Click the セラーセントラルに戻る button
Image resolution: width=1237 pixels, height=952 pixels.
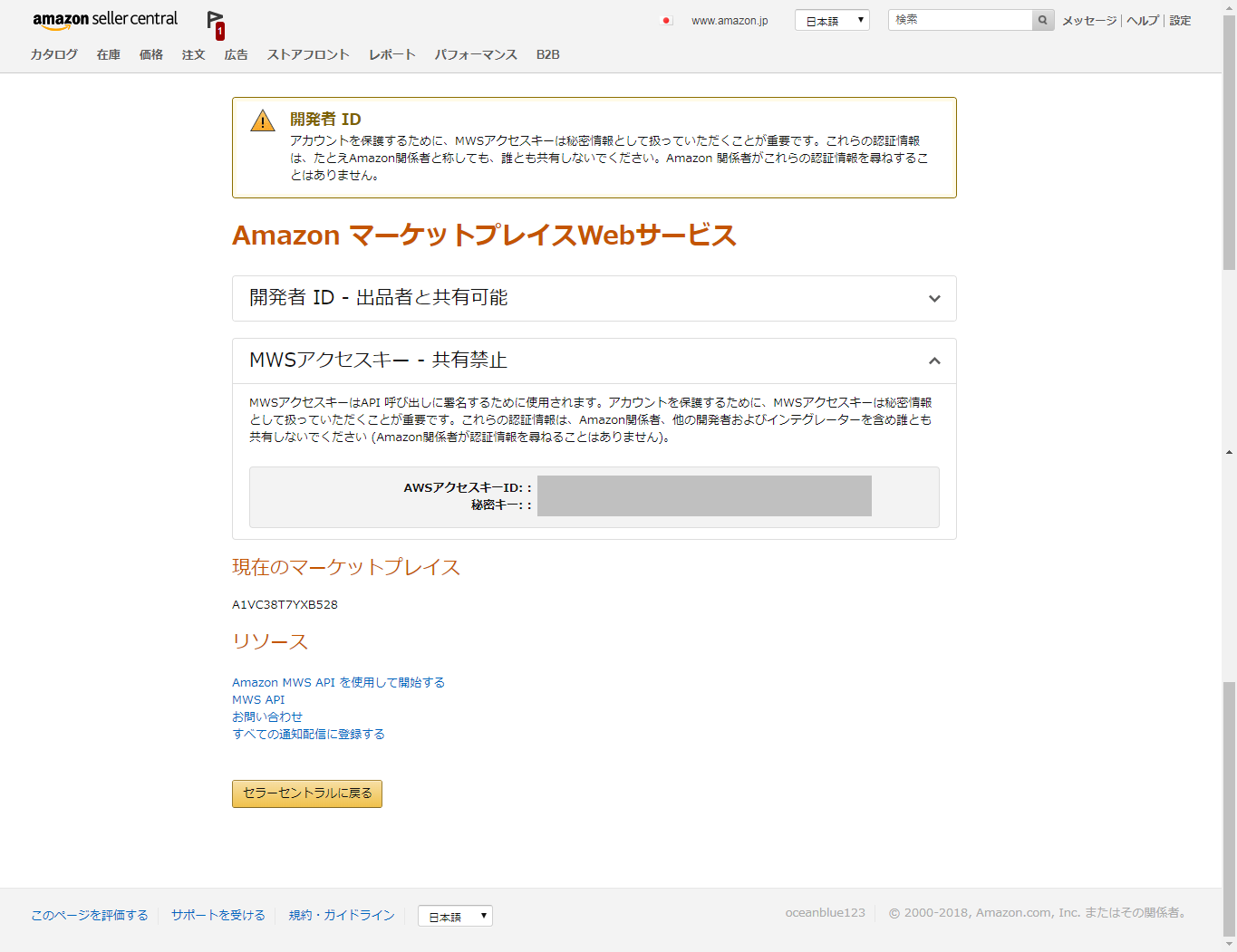pyautogui.click(x=307, y=793)
